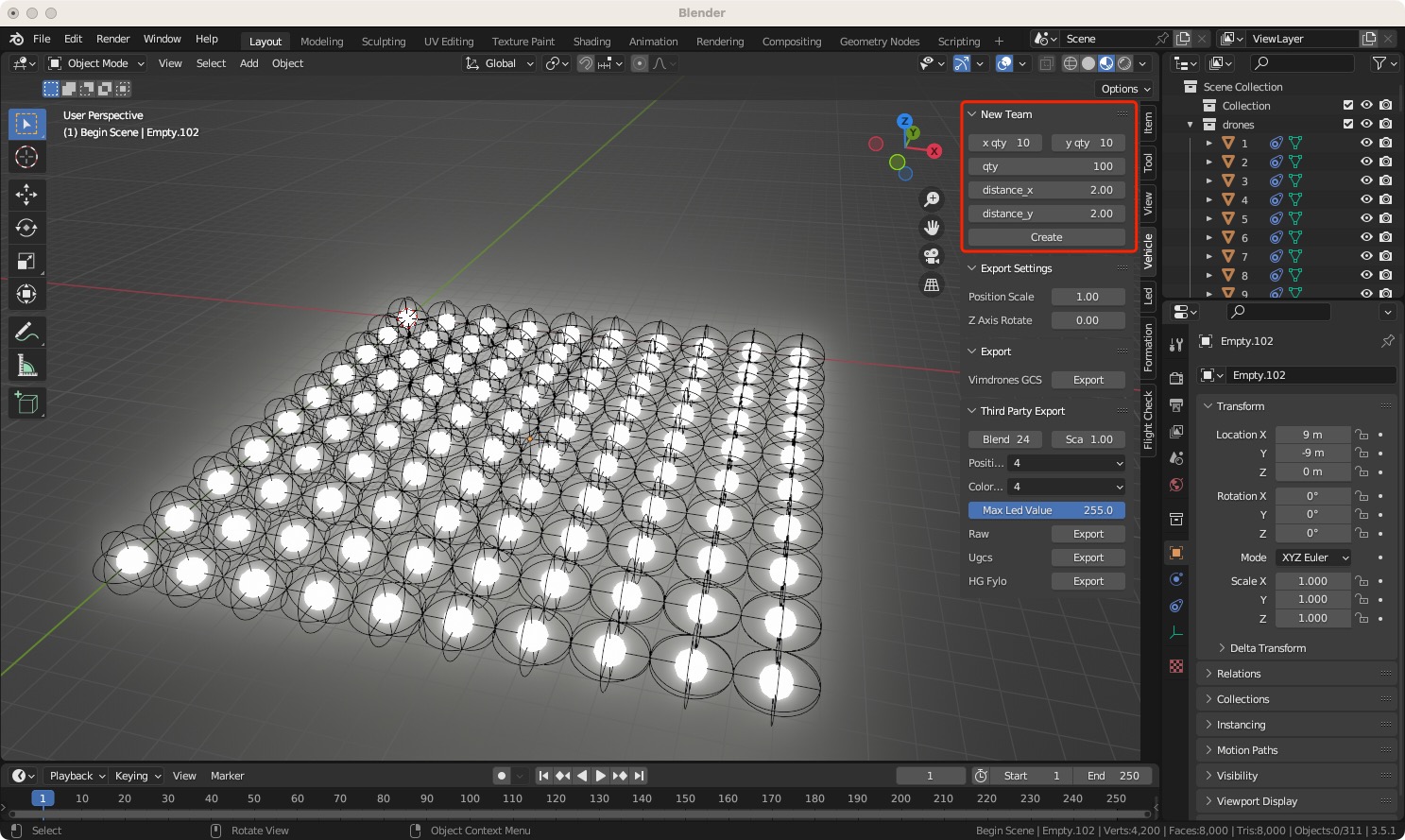The width and height of the screenshot is (1405, 840).
Task: Open the Object properties tab icon
Action: (1176, 553)
